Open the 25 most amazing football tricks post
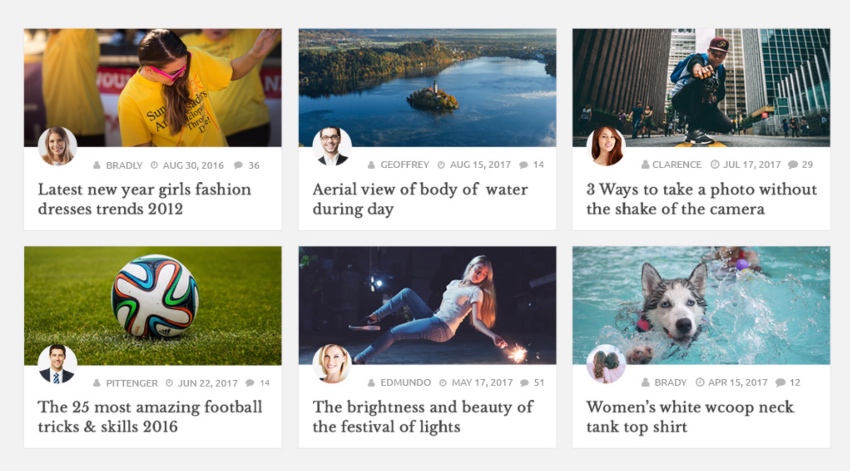This screenshot has width=850, height=471. 150,417
